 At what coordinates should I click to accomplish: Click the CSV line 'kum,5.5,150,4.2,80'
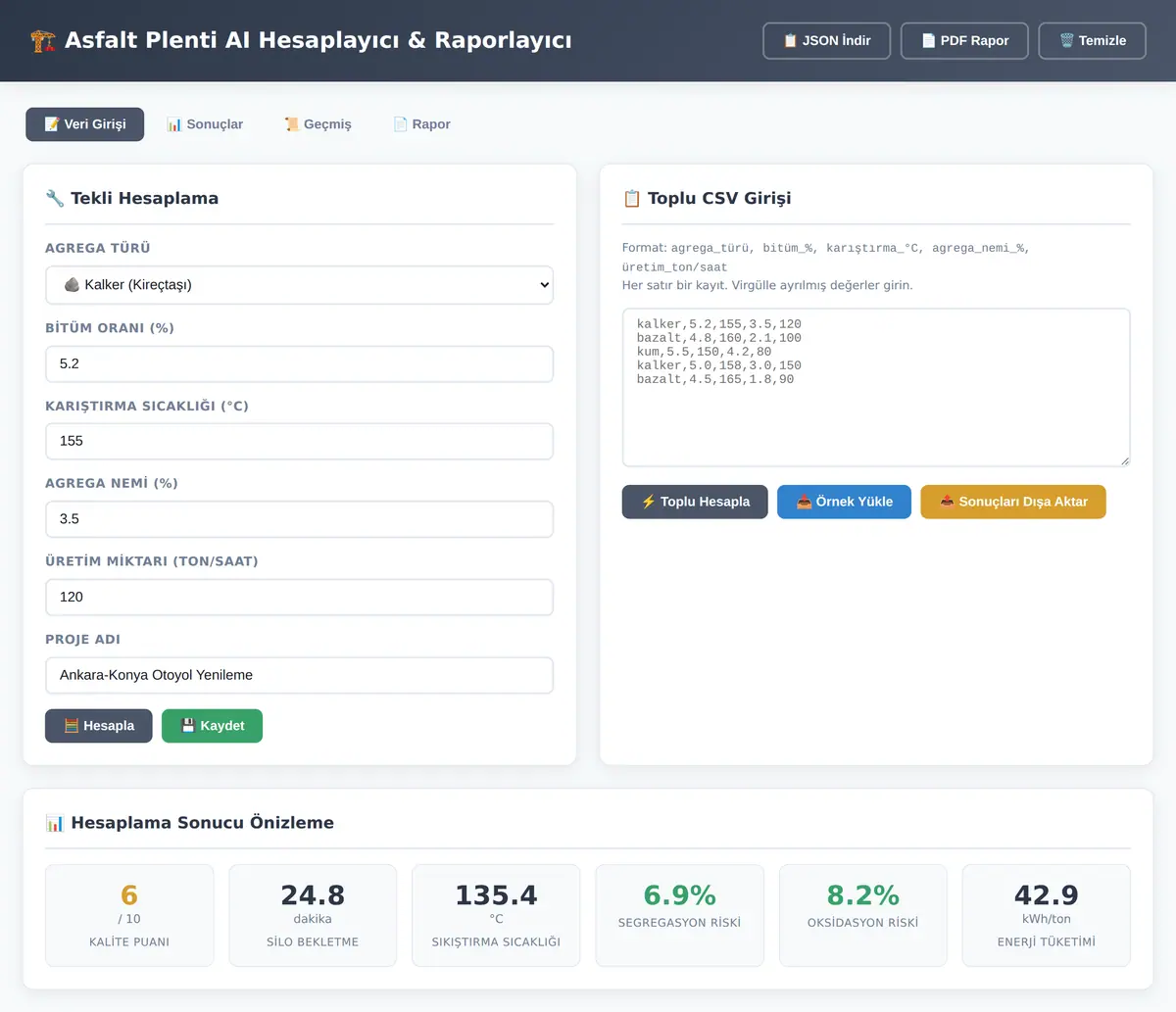tap(704, 352)
